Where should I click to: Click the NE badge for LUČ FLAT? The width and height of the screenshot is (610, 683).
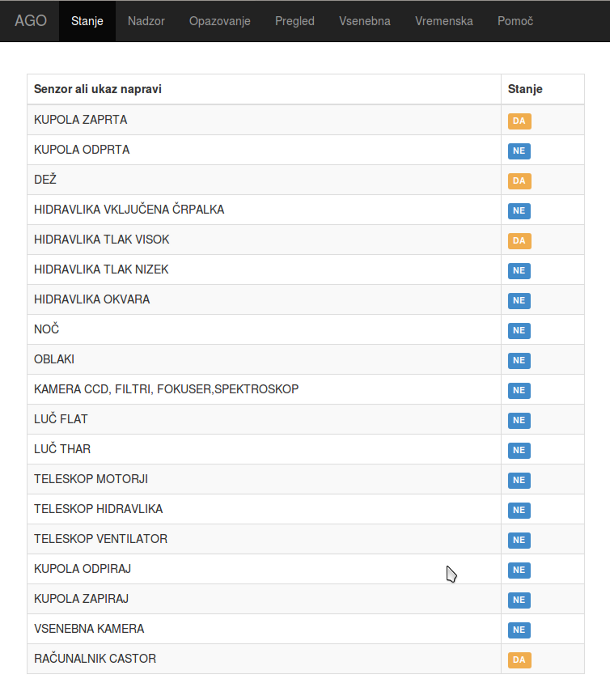[519, 421]
